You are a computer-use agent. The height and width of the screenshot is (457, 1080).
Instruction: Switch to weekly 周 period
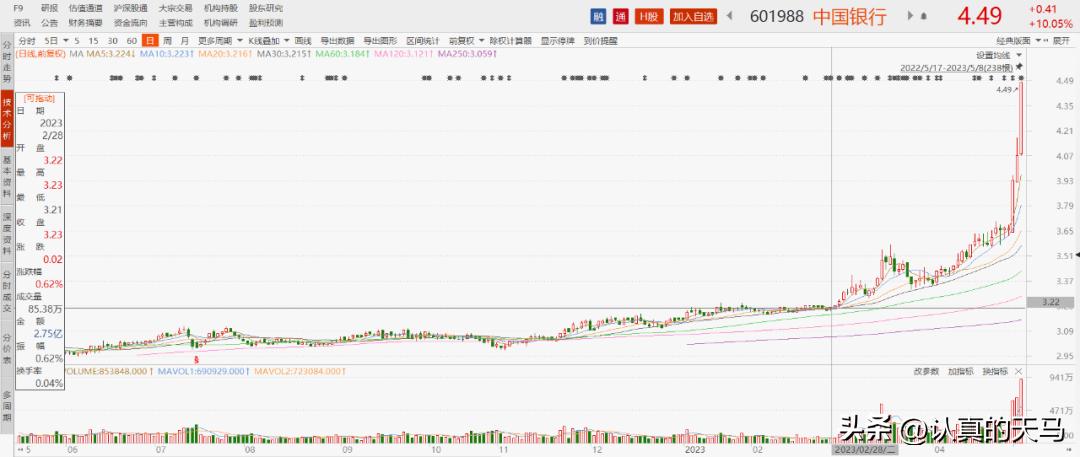[x=167, y=41]
